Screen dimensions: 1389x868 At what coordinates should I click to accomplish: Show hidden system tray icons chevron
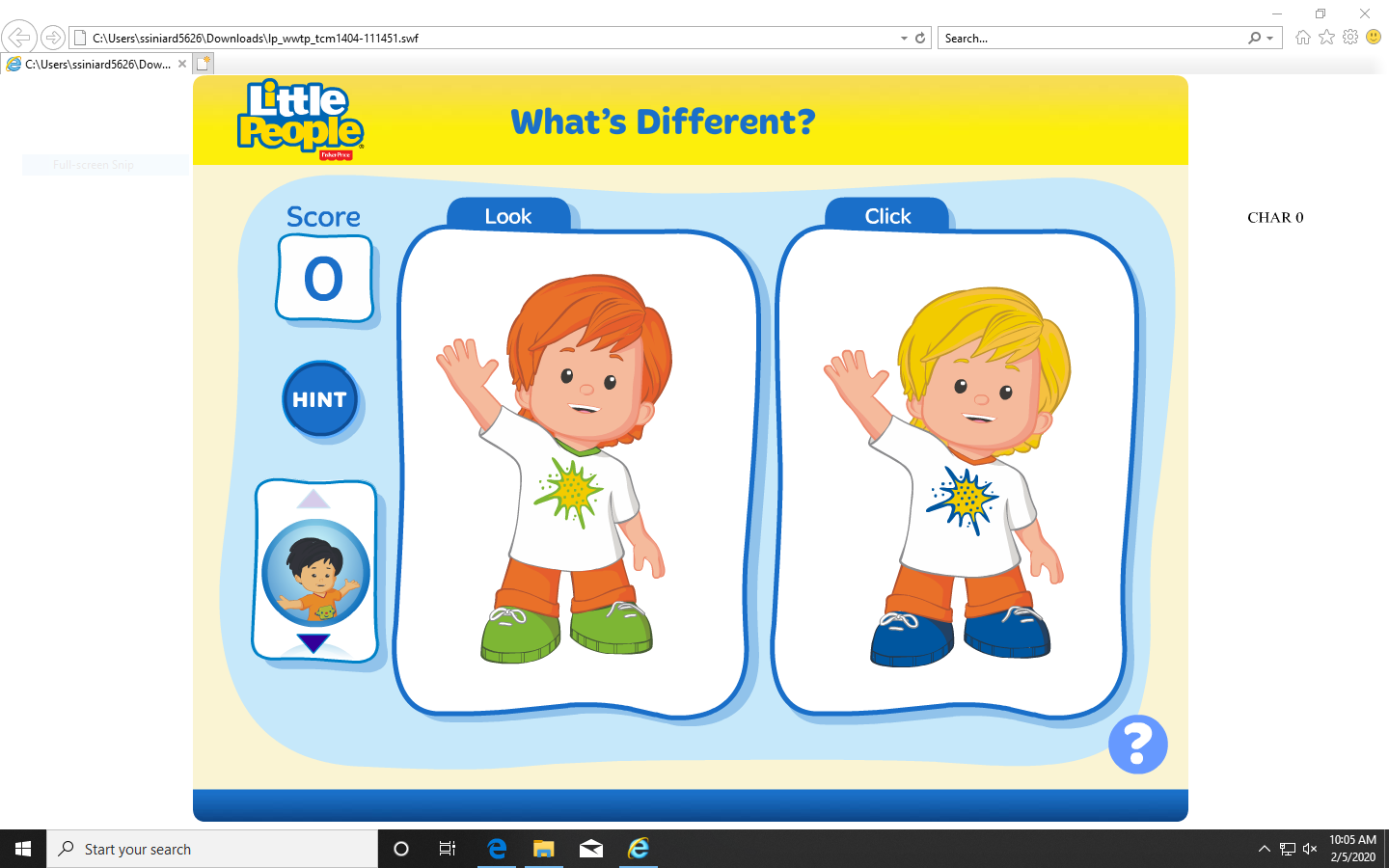1264,849
